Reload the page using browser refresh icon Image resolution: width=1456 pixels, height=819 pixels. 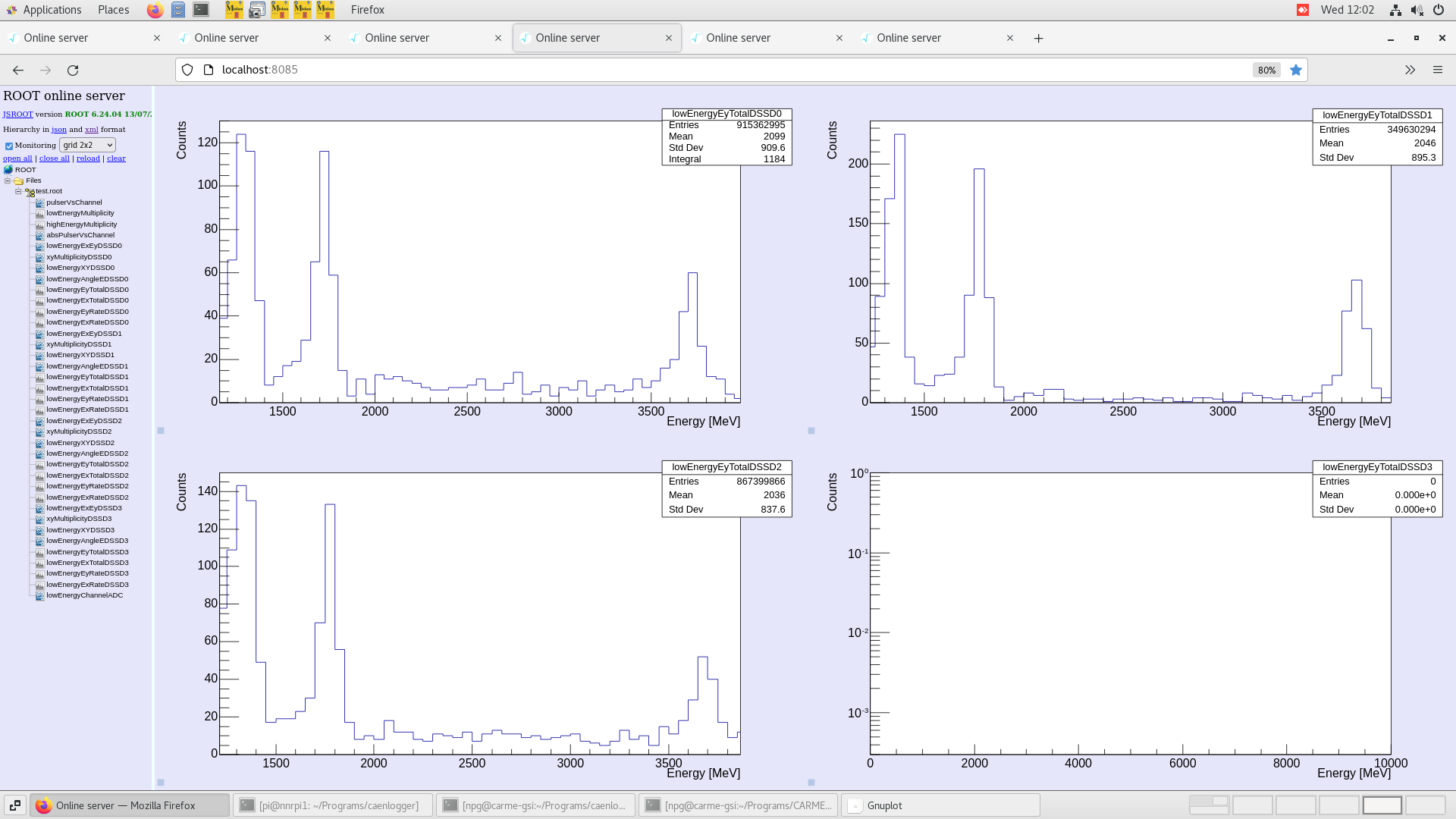pos(73,70)
